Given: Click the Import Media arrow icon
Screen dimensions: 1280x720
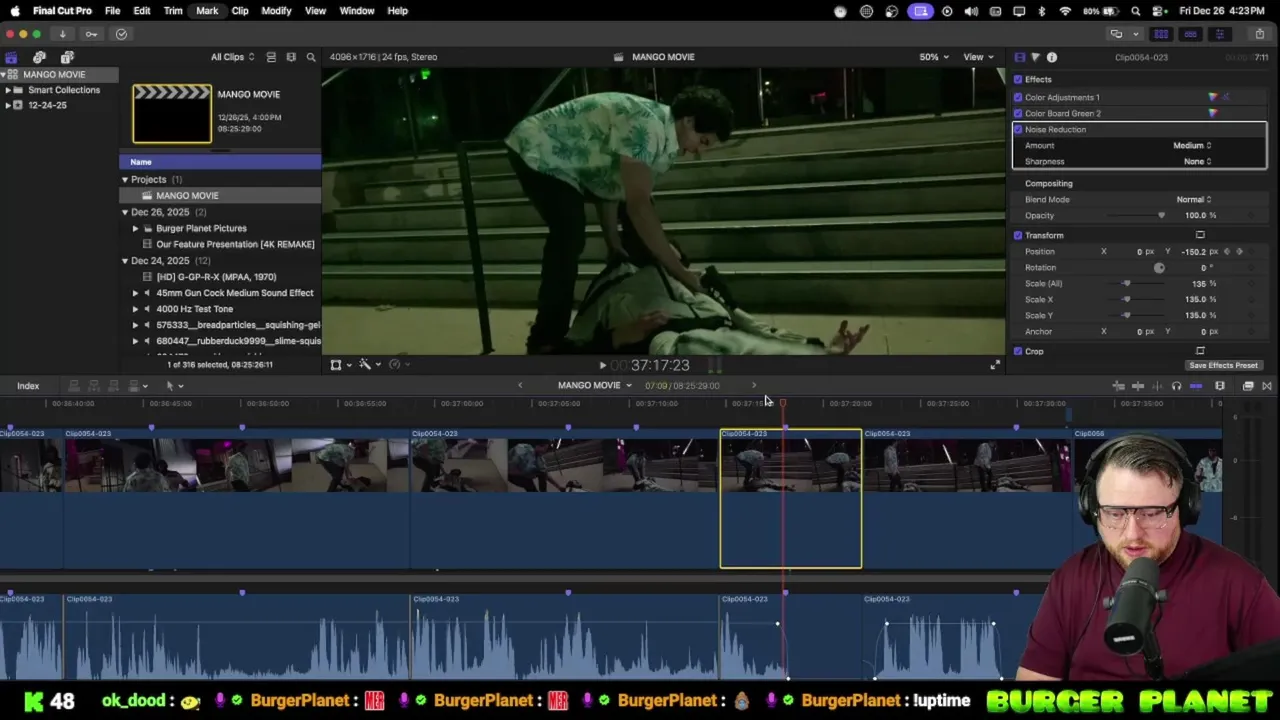Looking at the screenshot, I should (x=62, y=34).
